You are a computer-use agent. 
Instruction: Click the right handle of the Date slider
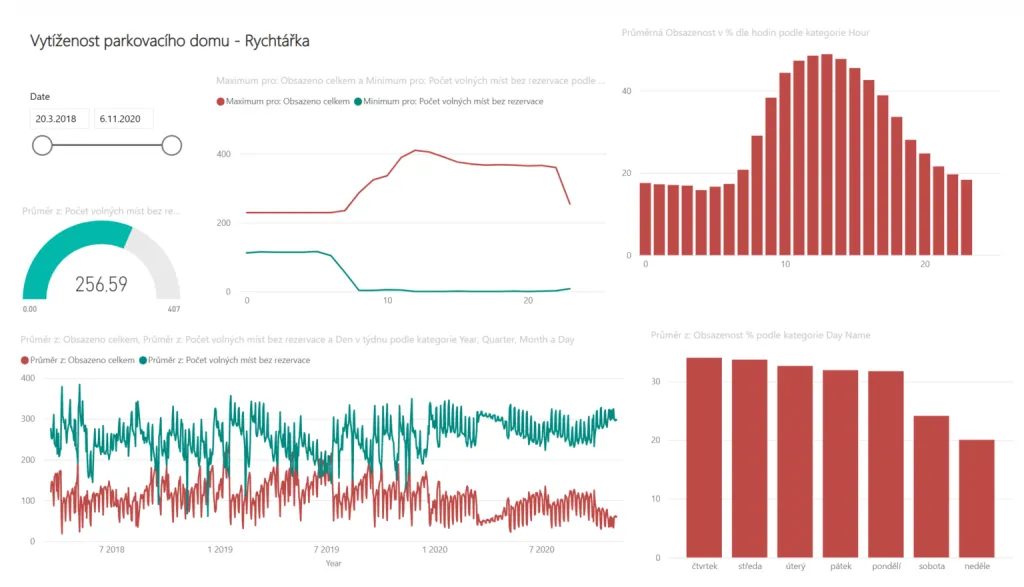click(x=172, y=146)
